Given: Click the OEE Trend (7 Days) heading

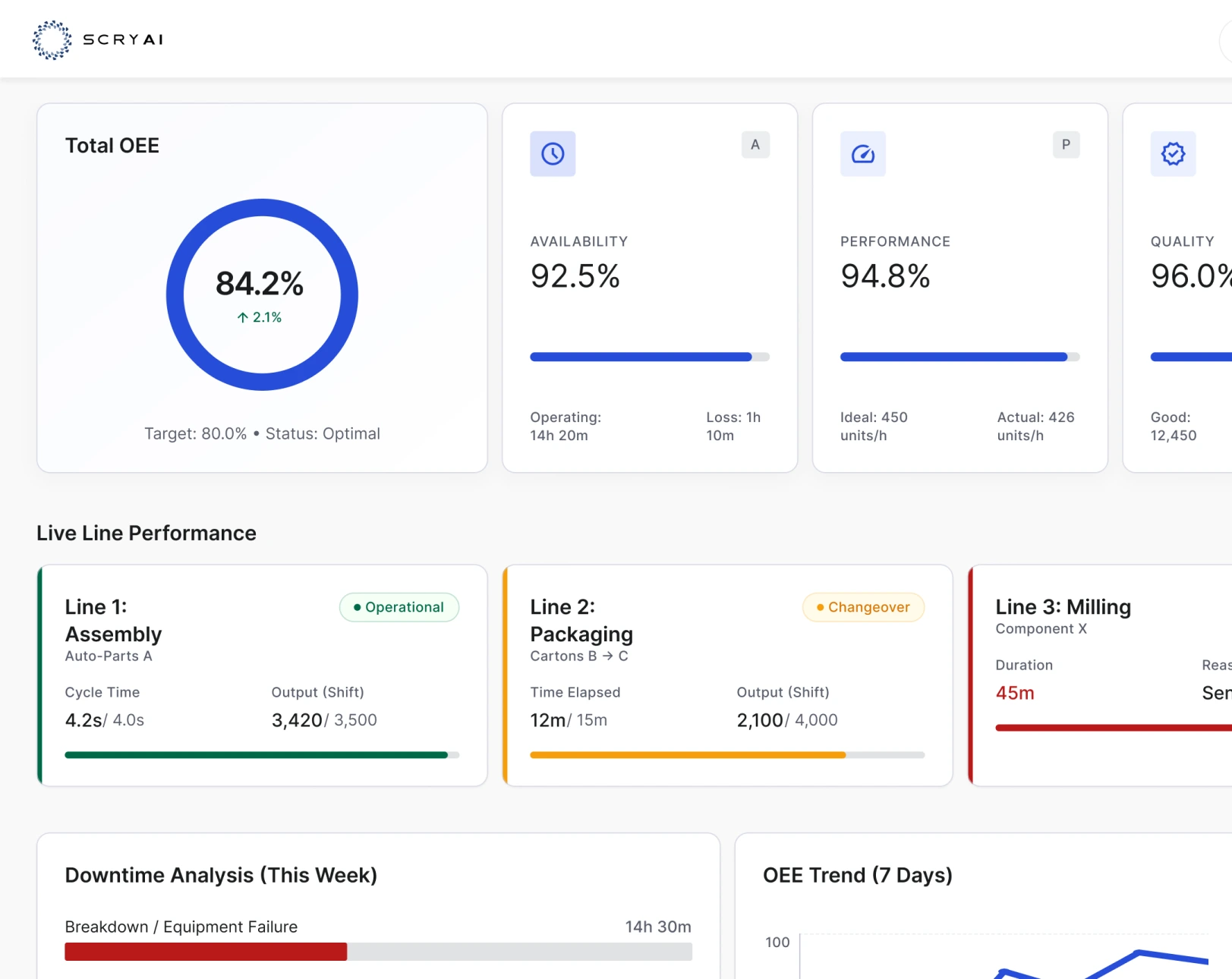Looking at the screenshot, I should click(x=858, y=875).
